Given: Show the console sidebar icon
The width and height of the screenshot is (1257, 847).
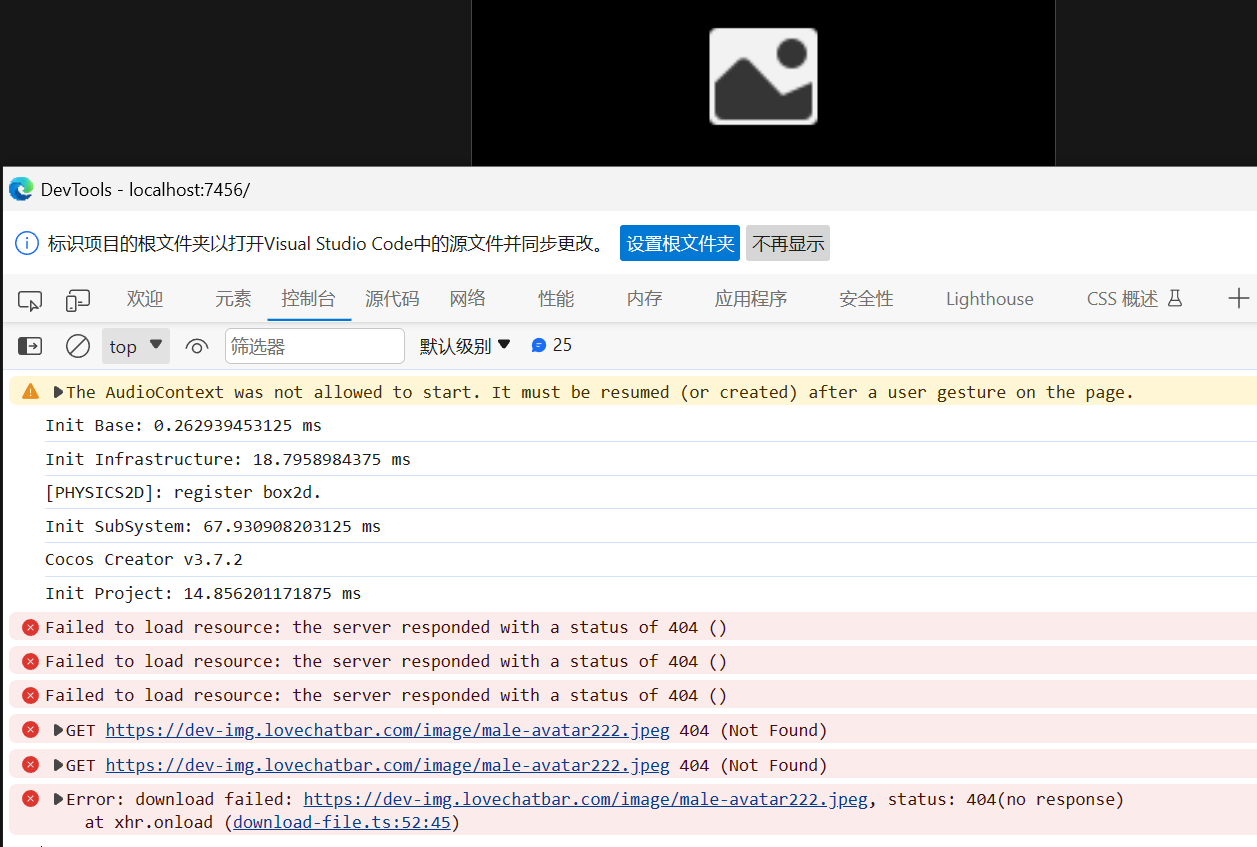Looking at the screenshot, I should click(30, 346).
